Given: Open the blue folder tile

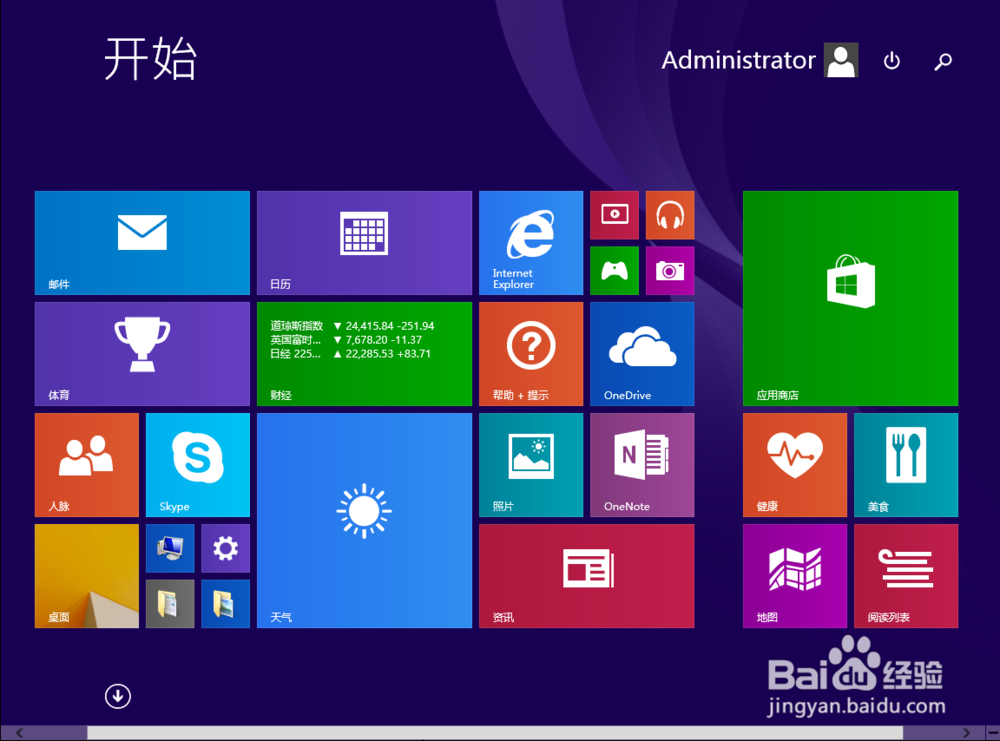Looking at the screenshot, I should [225, 604].
